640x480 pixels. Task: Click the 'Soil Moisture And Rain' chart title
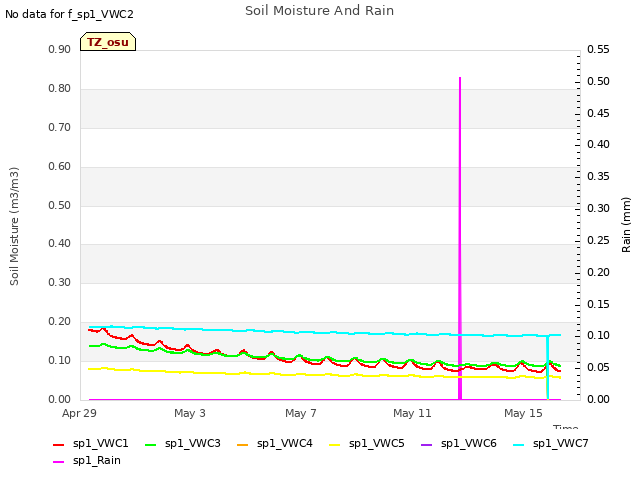(x=320, y=11)
